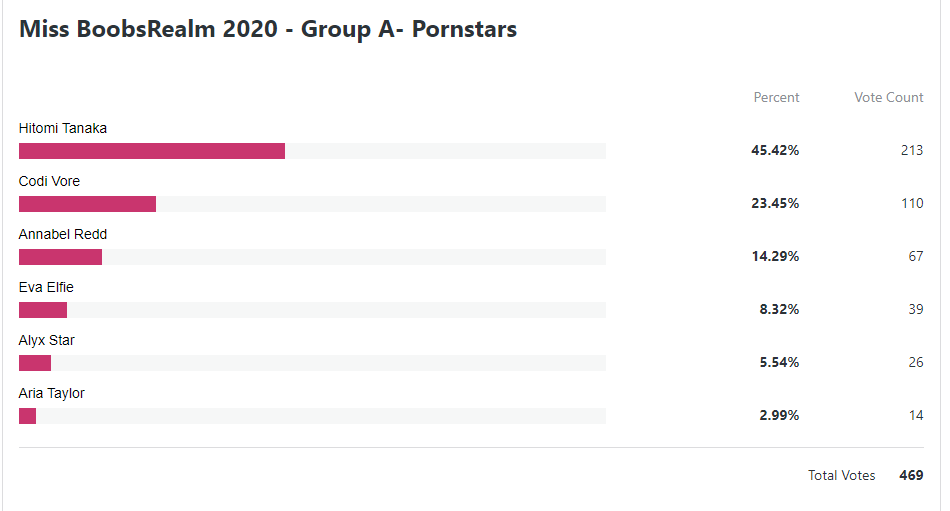Click the Hitomi Tanaka result bar
950x511 pixels.
click(312, 151)
